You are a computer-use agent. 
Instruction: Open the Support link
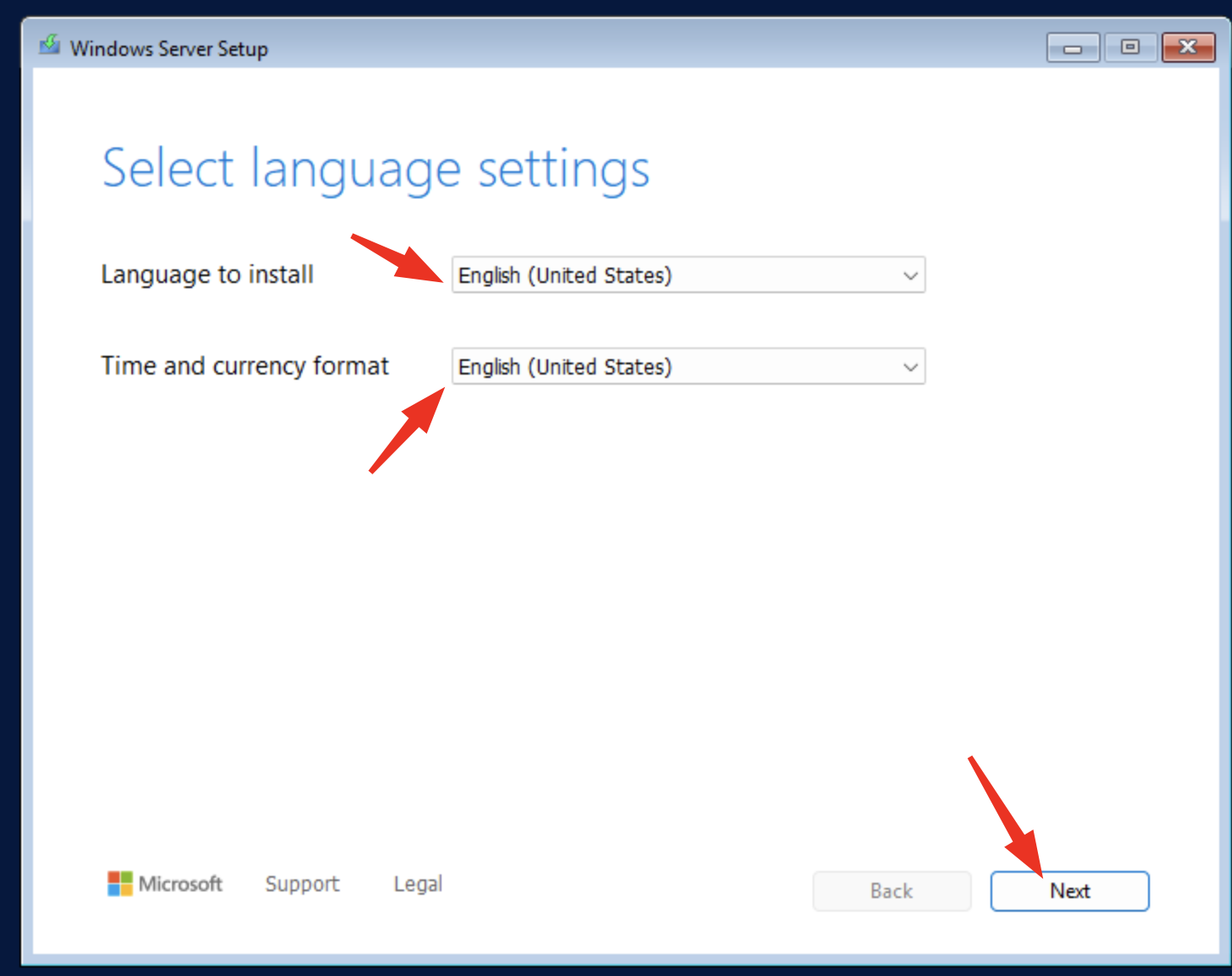(302, 884)
